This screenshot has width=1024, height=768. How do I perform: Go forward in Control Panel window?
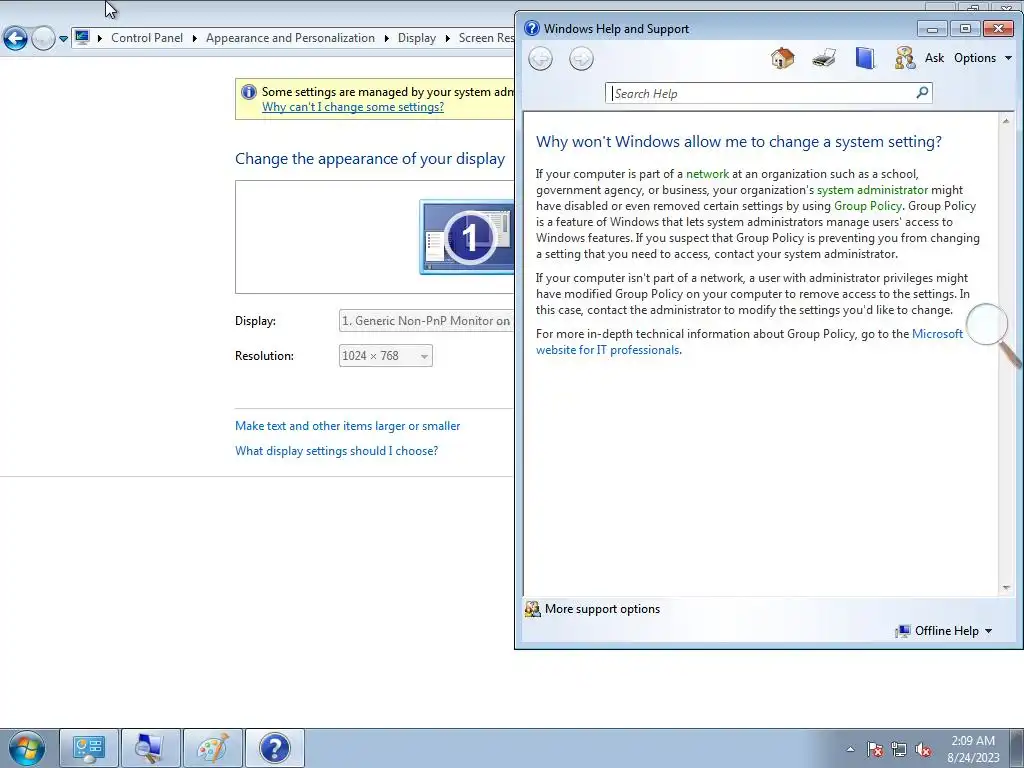click(43, 39)
